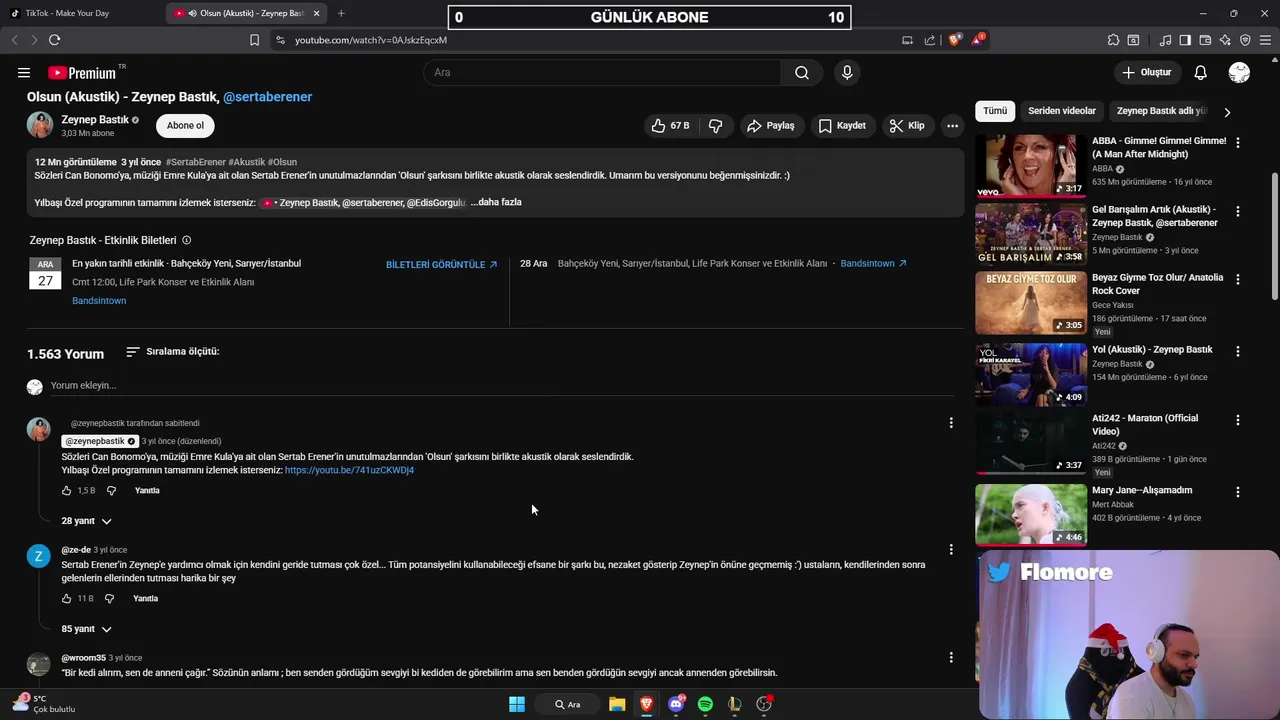Open Beyaz Giyme Toz Olur thumbnail
This screenshot has width=1280, height=720.
tap(1031, 303)
